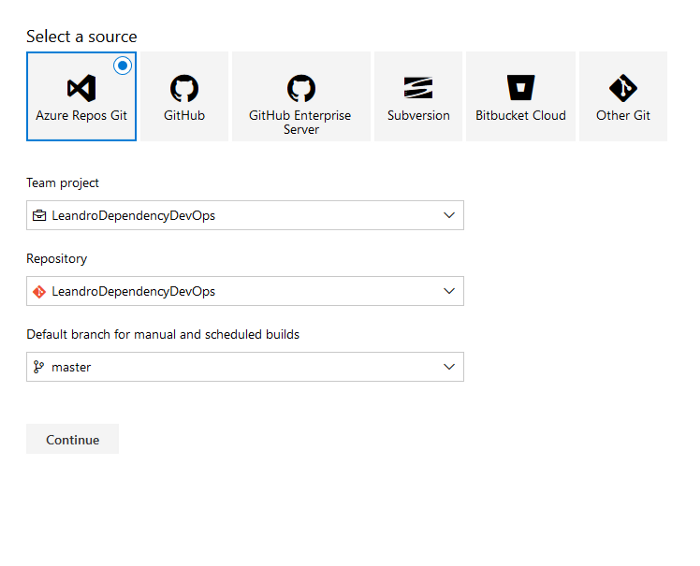Choose the GitHub octocat icon

[x=184, y=88]
